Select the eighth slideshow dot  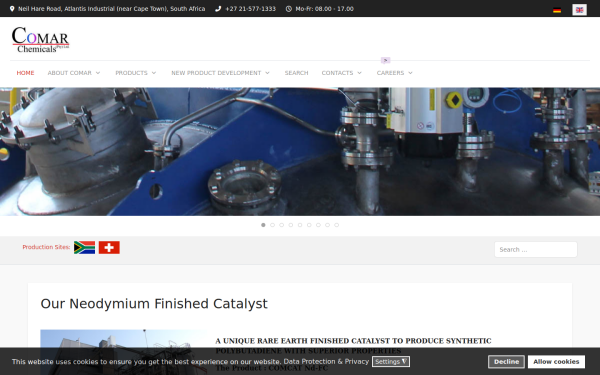point(328,225)
